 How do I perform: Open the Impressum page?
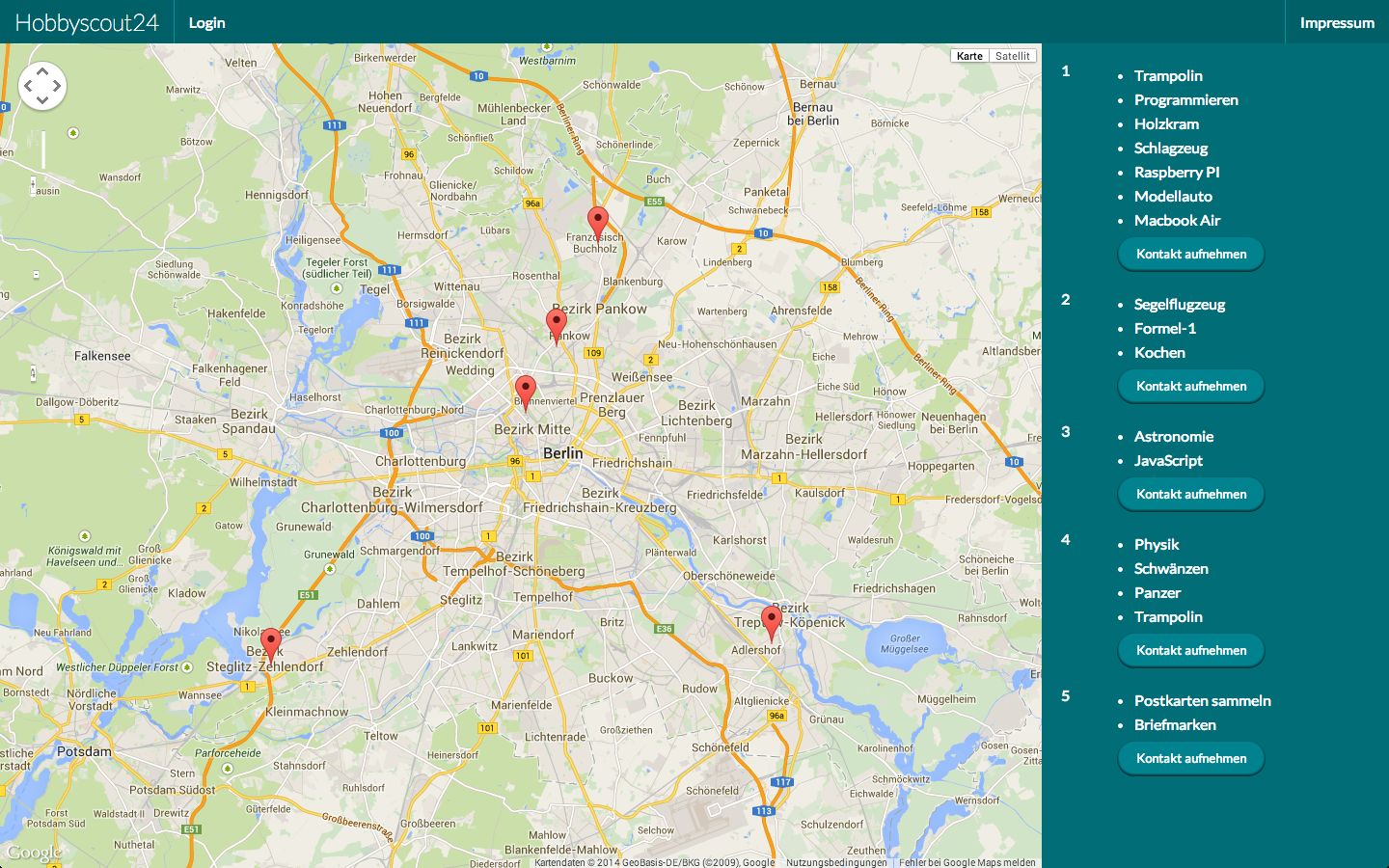point(1337,22)
